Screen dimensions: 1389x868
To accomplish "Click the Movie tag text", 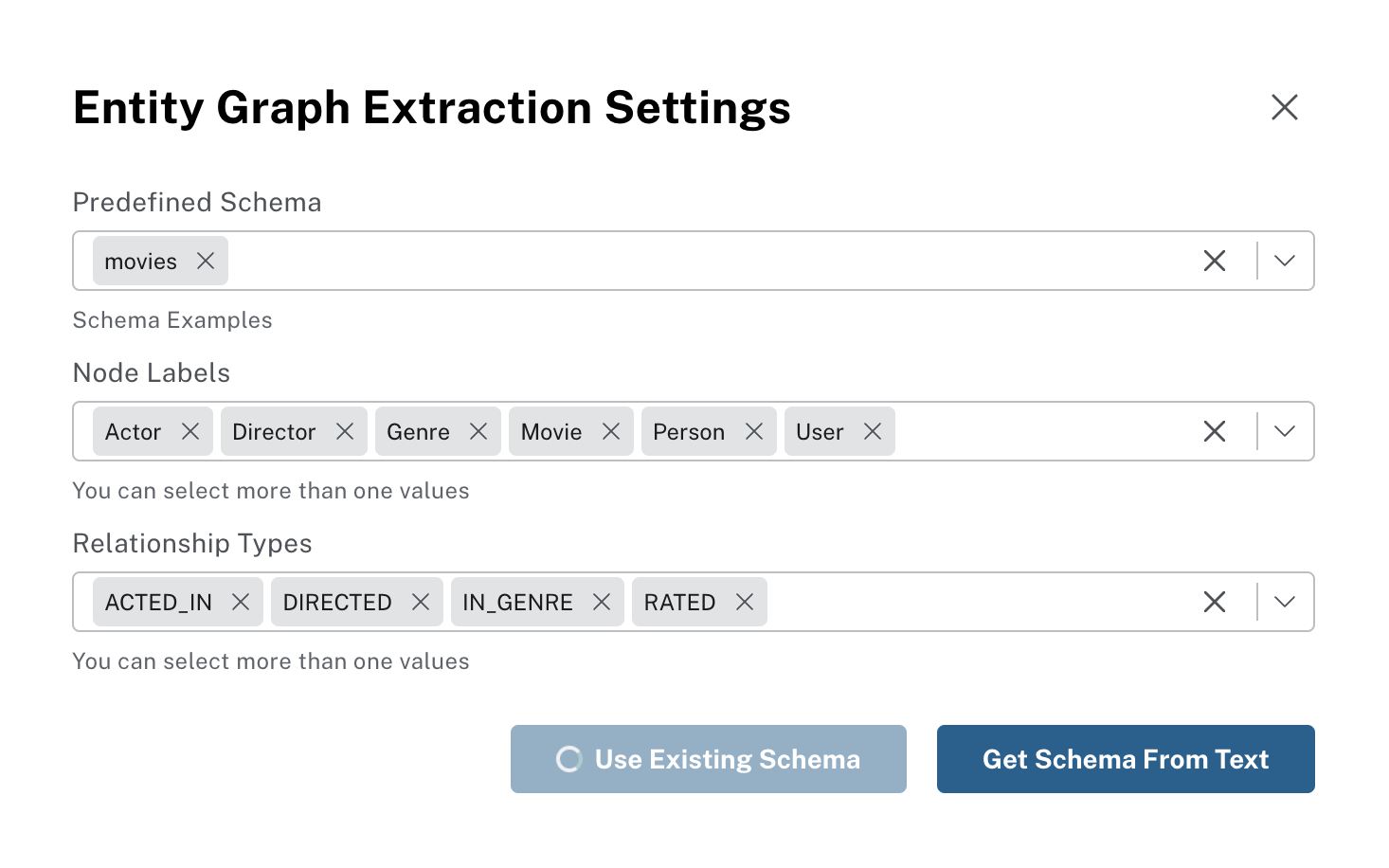I will tap(551, 432).
